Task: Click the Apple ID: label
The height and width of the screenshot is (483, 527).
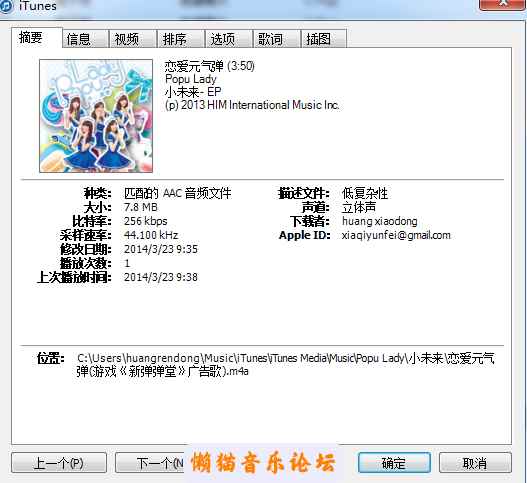Action: point(305,235)
